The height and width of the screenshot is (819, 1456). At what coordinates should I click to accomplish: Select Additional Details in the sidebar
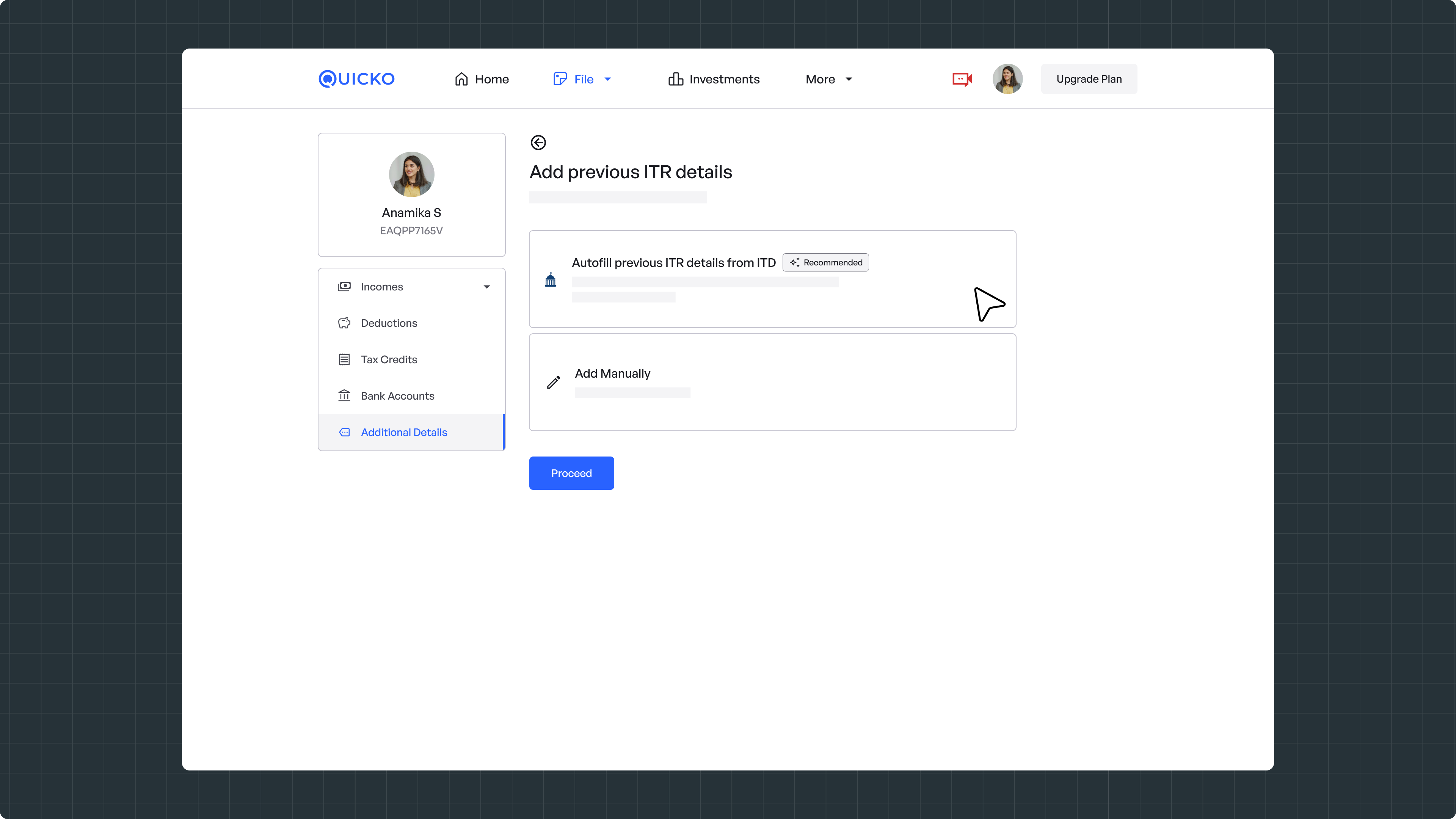click(411, 432)
